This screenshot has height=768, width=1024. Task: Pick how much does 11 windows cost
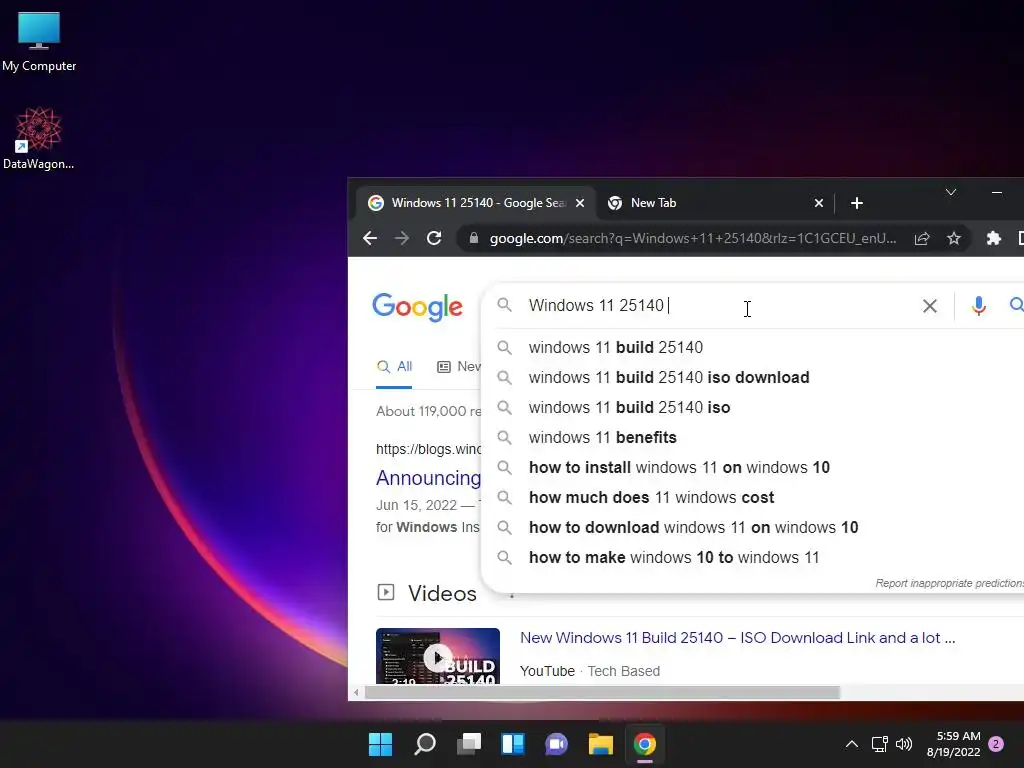pos(651,498)
